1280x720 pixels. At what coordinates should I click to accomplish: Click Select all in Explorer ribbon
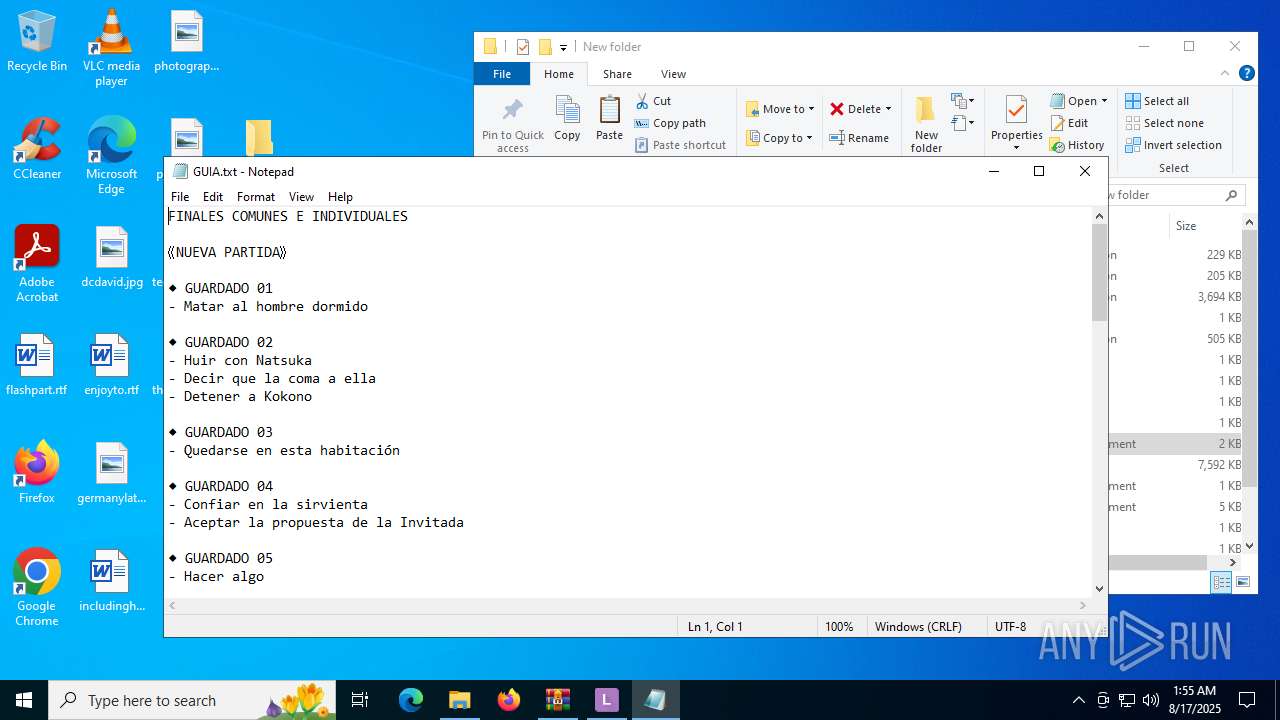click(1157, 101)
